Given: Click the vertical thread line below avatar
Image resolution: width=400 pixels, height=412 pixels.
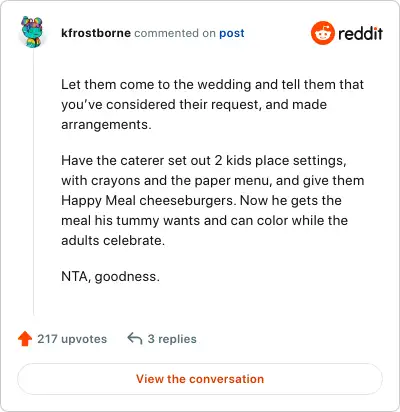Looking at the screenshot, I should (x=33, y=183).
